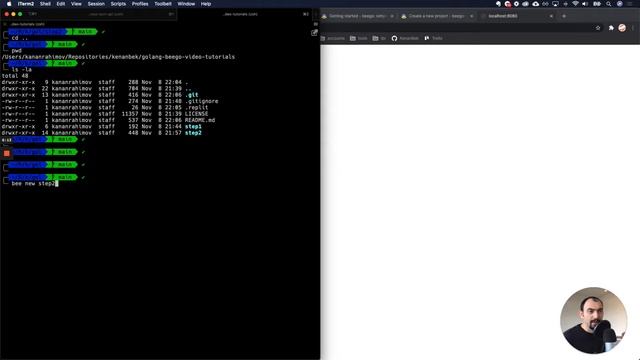Open the View menu
The width and height of the screenshot is (640, 360).
(76, 4)
